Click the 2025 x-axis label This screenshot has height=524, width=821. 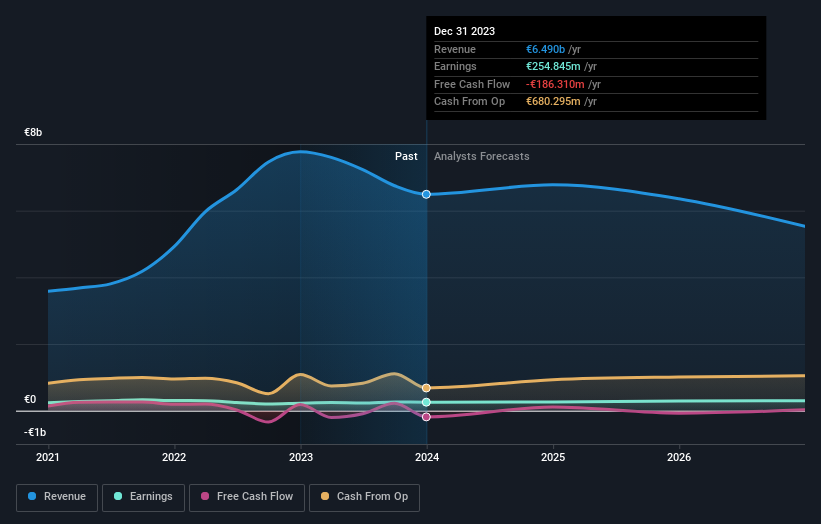click(553, 457)
